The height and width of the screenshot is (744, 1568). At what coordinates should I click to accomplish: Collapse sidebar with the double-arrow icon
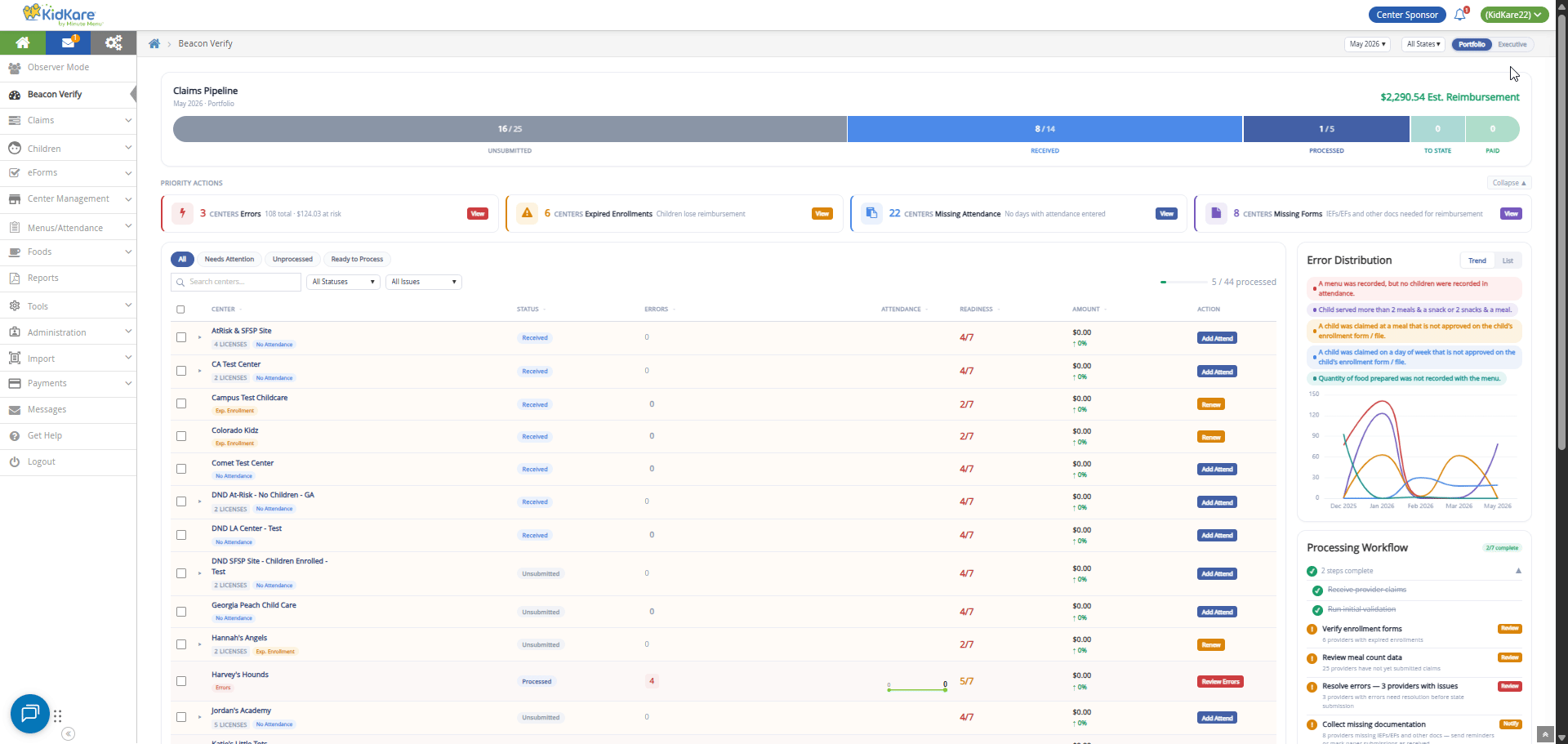tap(69, 733)
